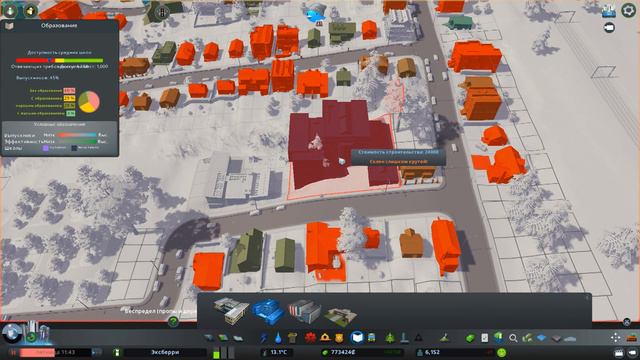The height and width of the screenshot is (360, 640).
Task: Select the elementary school building thumbnail
Action: pos(231,311)
